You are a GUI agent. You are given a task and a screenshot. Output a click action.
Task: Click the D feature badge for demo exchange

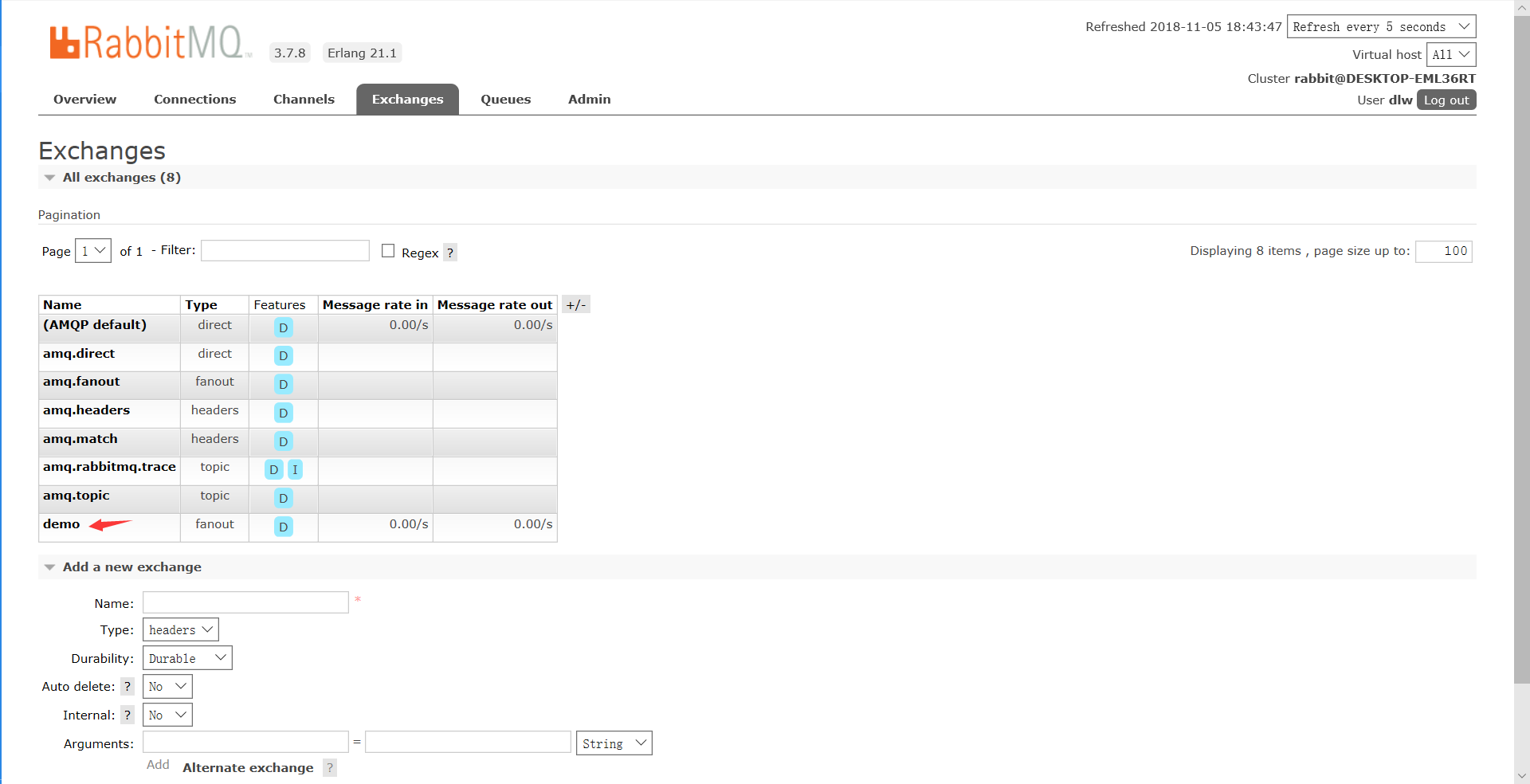pyautogui.click(x=283, y=527)
